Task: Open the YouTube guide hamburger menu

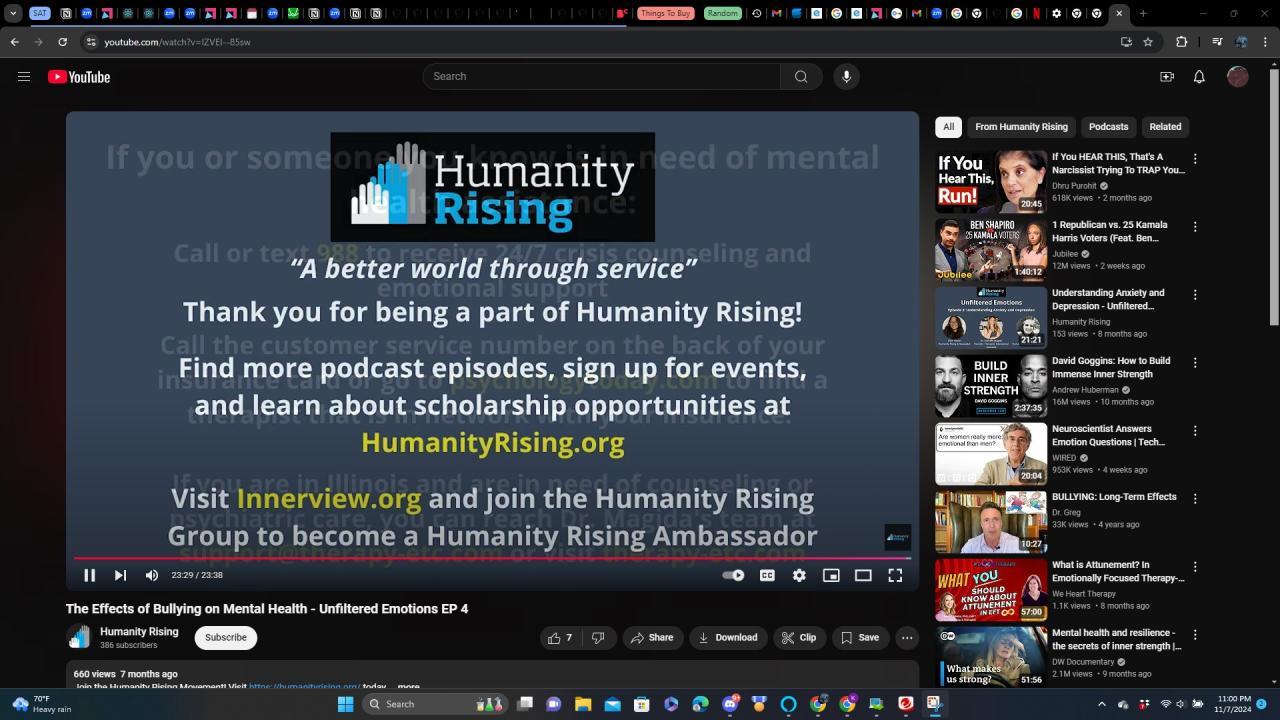Action: click(x=24, y=77)
